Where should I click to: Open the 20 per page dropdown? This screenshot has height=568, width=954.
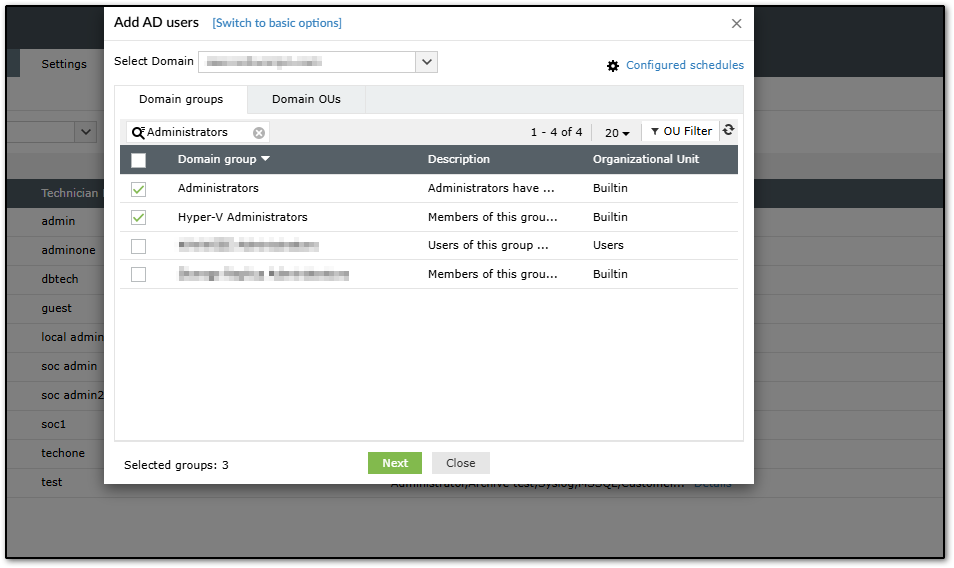point(617,132)
